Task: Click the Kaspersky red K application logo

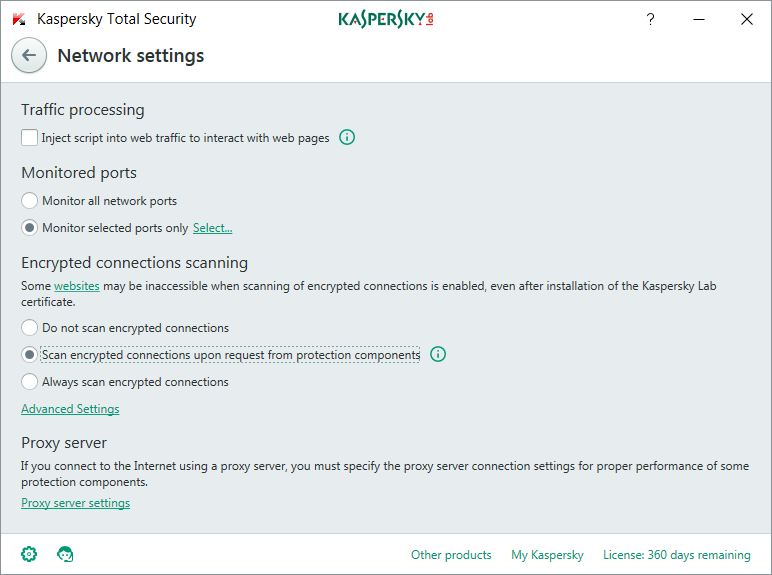Action: point(19,20)
